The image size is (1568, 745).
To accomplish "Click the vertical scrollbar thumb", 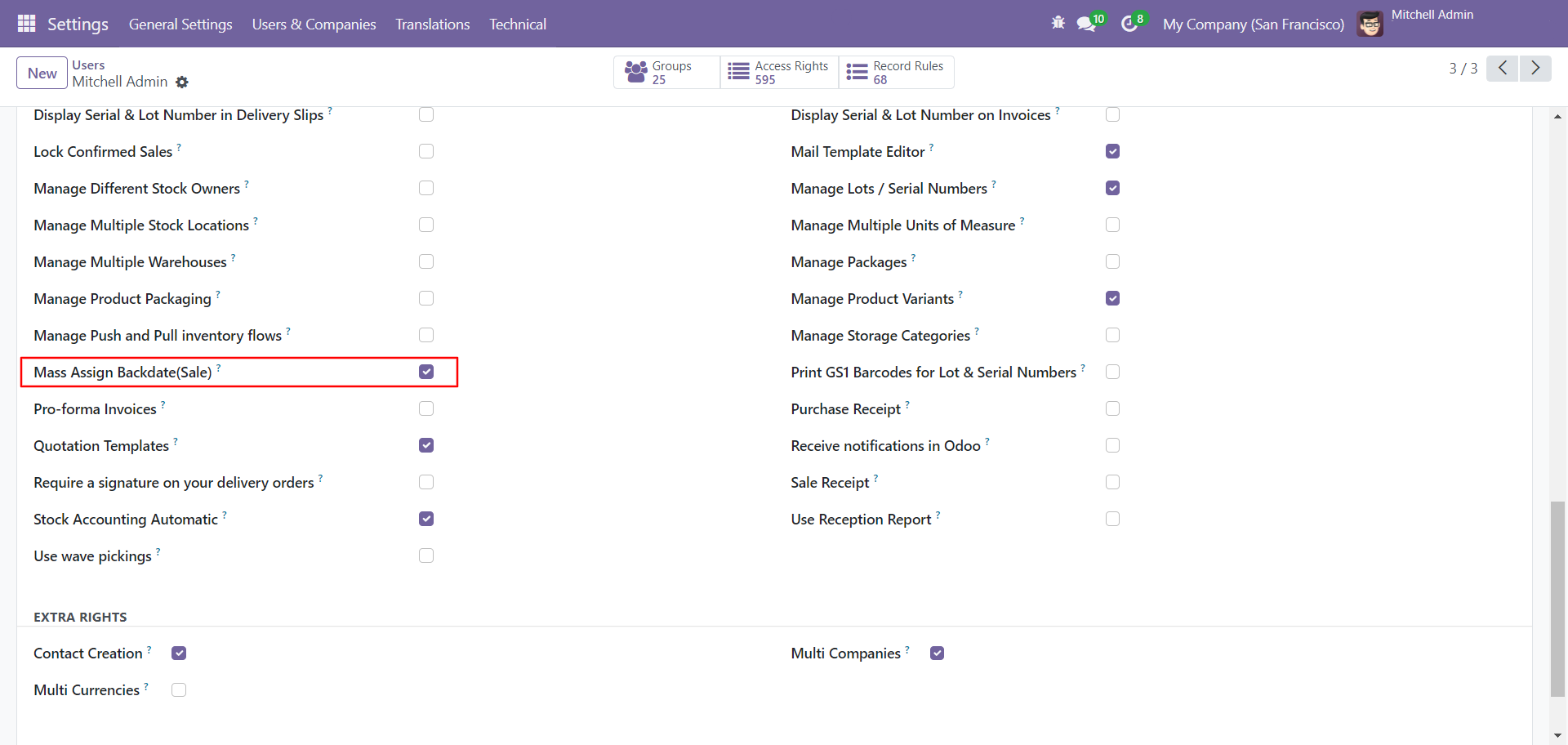I will tap(1558, 599).
